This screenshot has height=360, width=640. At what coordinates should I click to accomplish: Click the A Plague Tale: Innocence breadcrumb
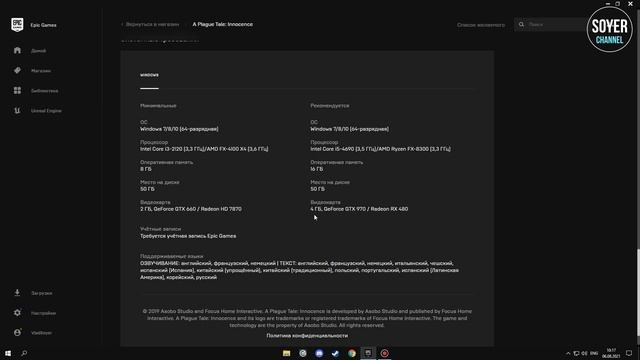[222, 24]
